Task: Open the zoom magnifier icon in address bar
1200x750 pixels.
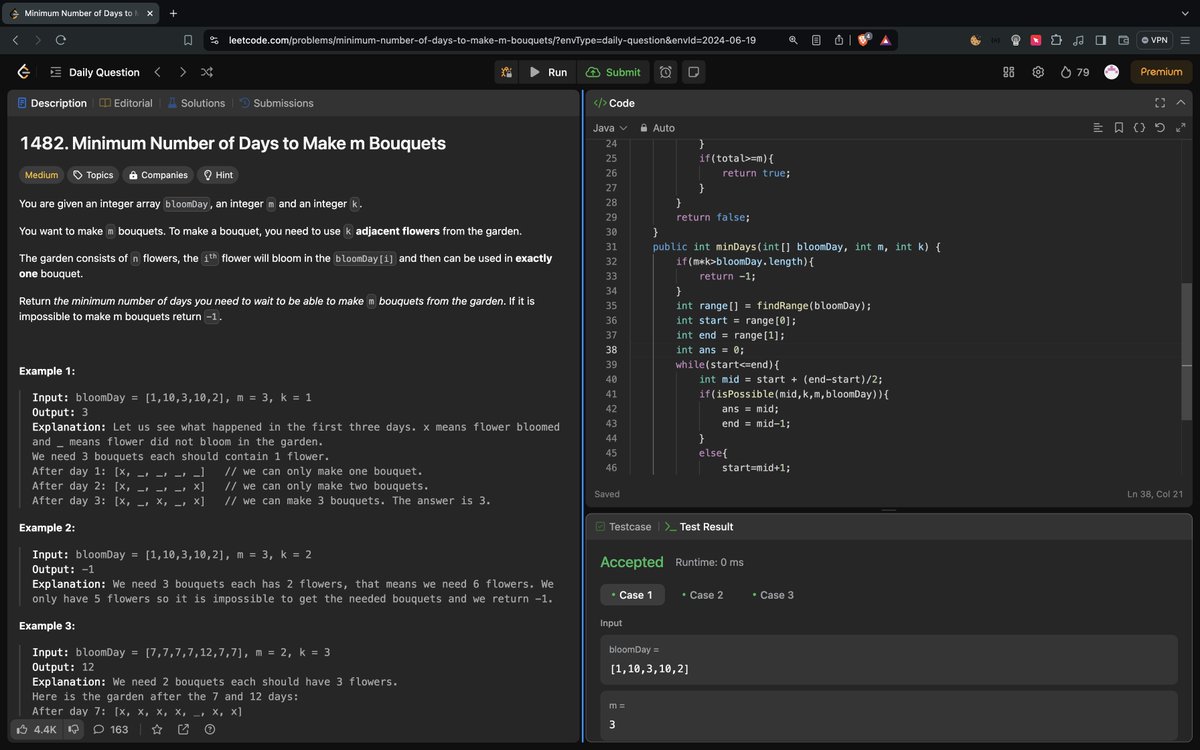Action: click(x=793, y=40)
